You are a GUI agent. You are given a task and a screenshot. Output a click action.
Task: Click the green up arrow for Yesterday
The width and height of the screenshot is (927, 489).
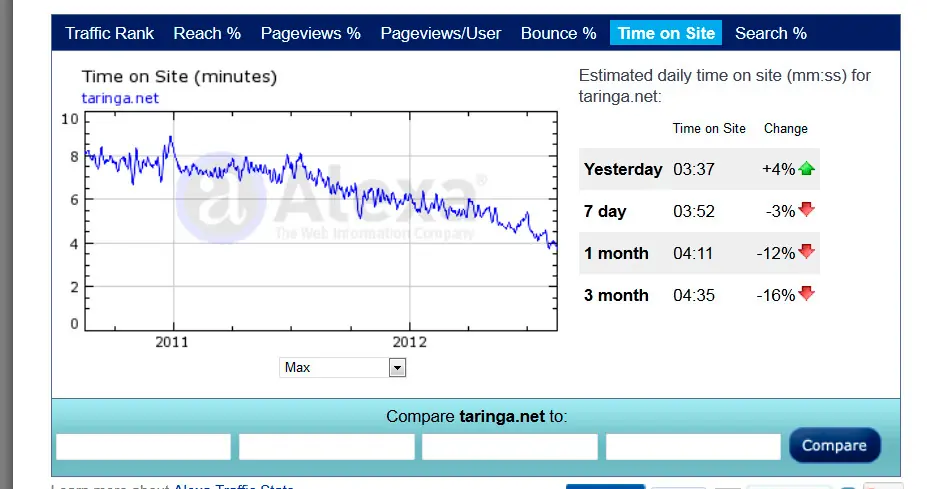click(806, 169)
